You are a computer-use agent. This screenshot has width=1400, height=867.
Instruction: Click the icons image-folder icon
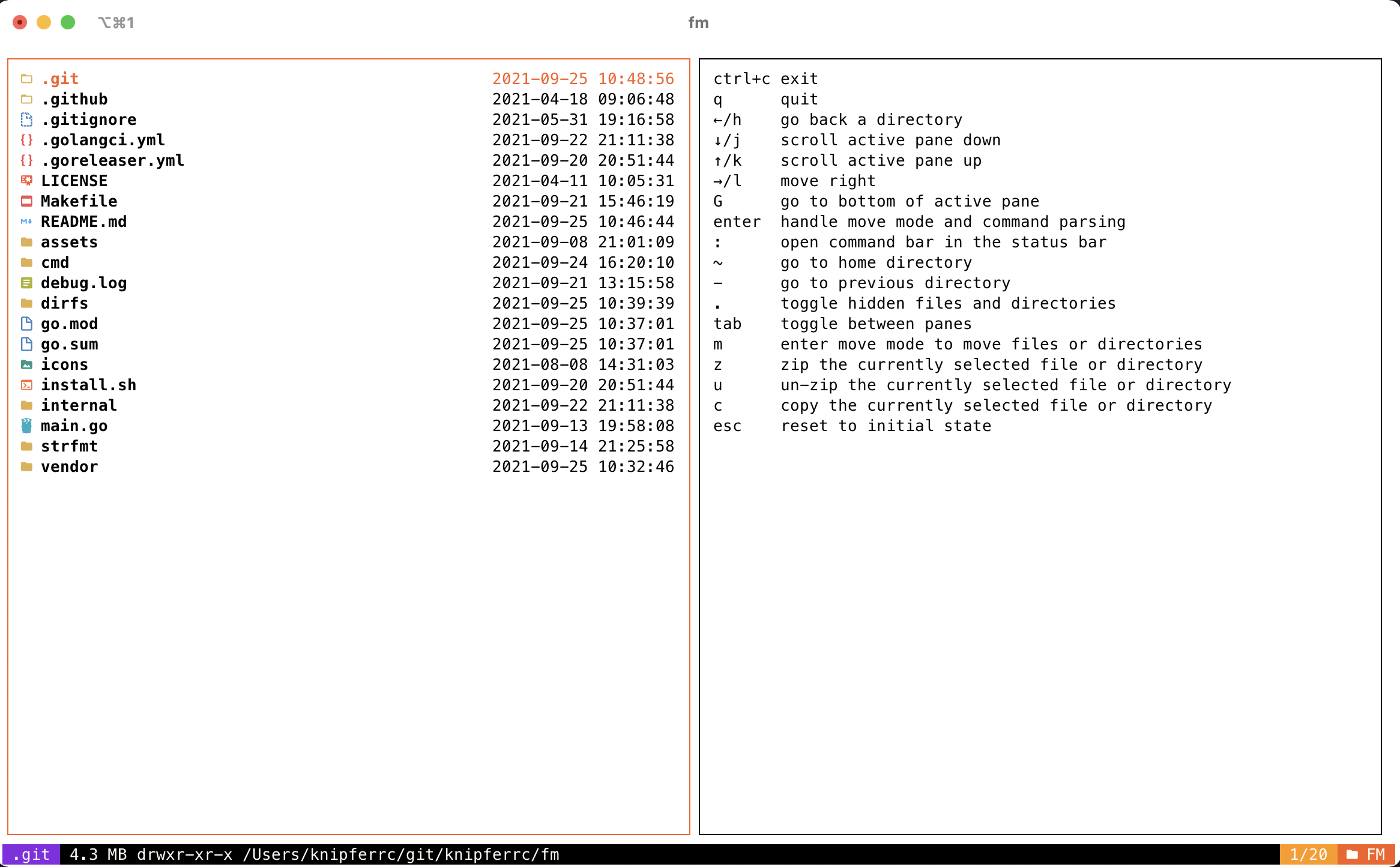26,364
